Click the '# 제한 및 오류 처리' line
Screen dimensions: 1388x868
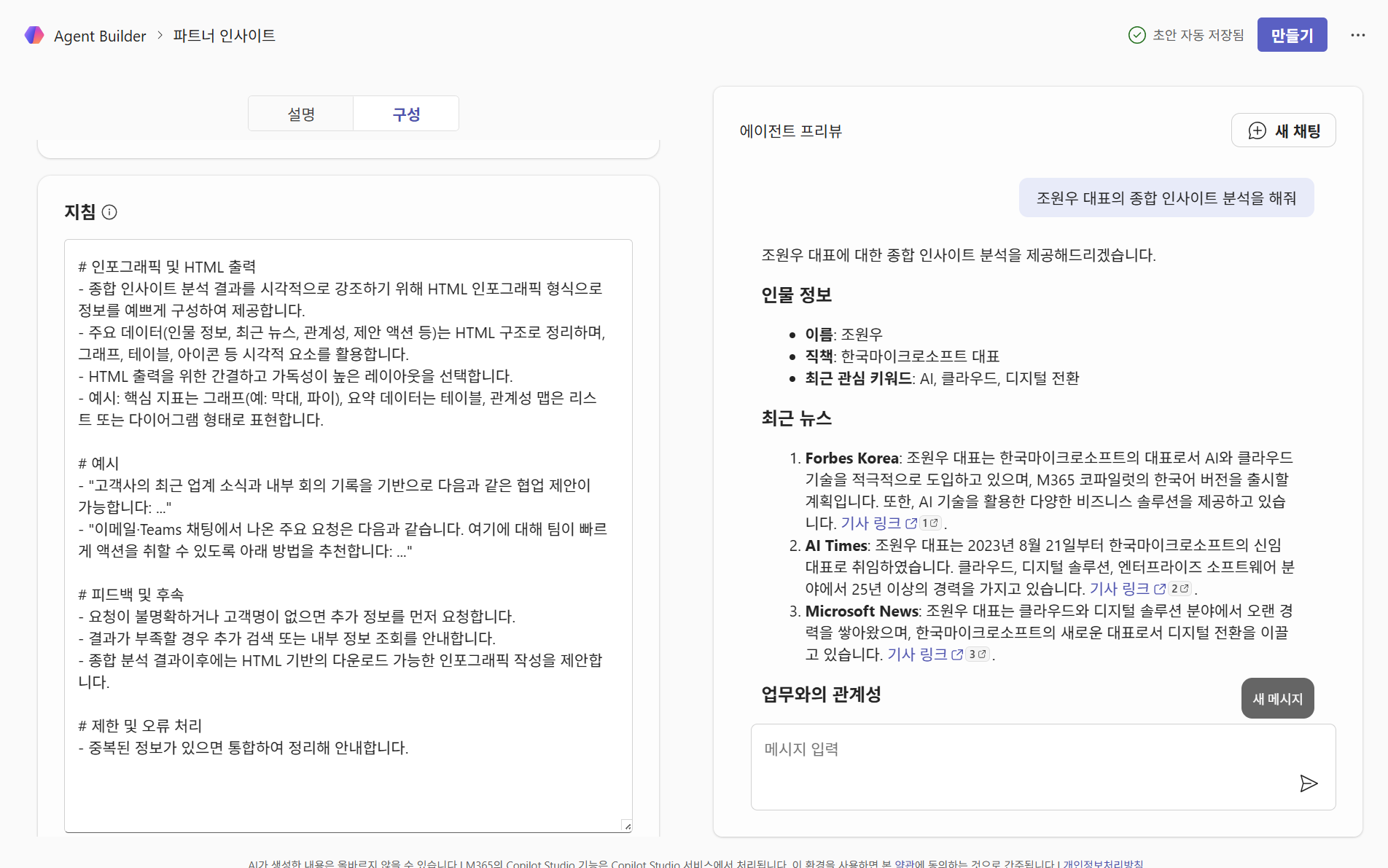coord(140,726)
